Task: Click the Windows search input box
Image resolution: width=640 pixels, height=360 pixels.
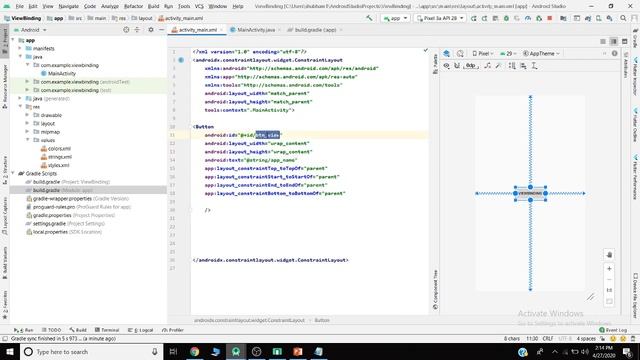Action: (91, 351)
